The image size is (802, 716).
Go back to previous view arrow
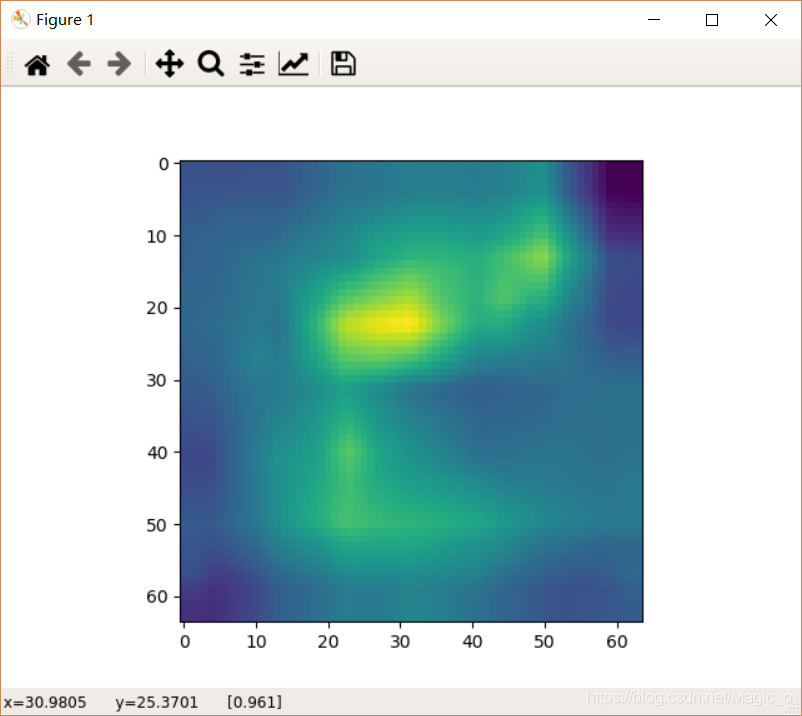pyautogui.click(x=79, y=64)
